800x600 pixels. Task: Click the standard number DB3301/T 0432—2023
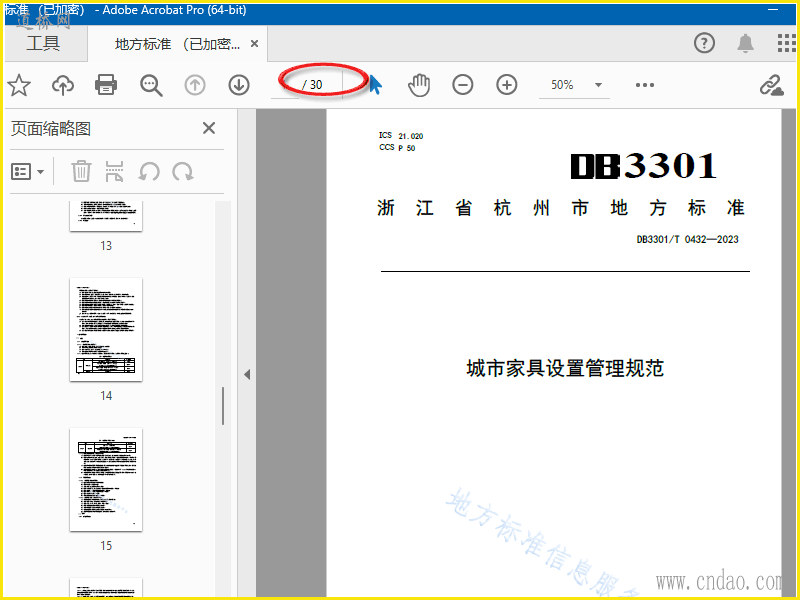(687, 239)
